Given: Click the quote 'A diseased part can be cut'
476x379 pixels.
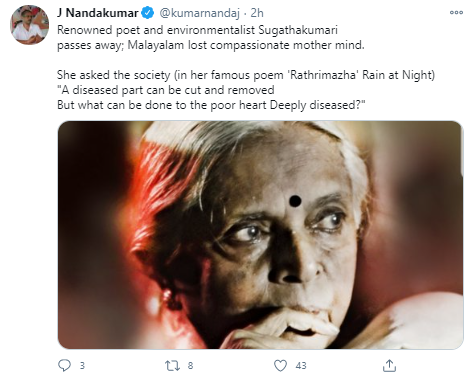Looking at the screenshot, I should 166,90.
